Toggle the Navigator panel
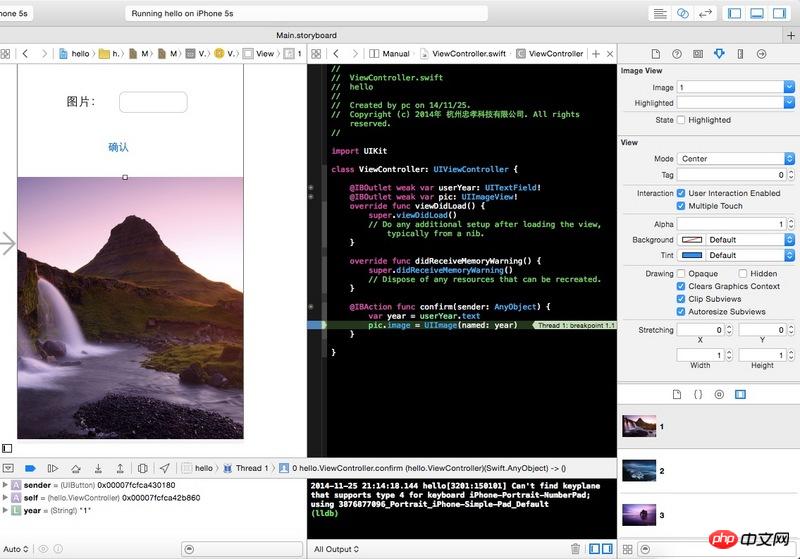 pyautogui.click(x=735, y=14)
